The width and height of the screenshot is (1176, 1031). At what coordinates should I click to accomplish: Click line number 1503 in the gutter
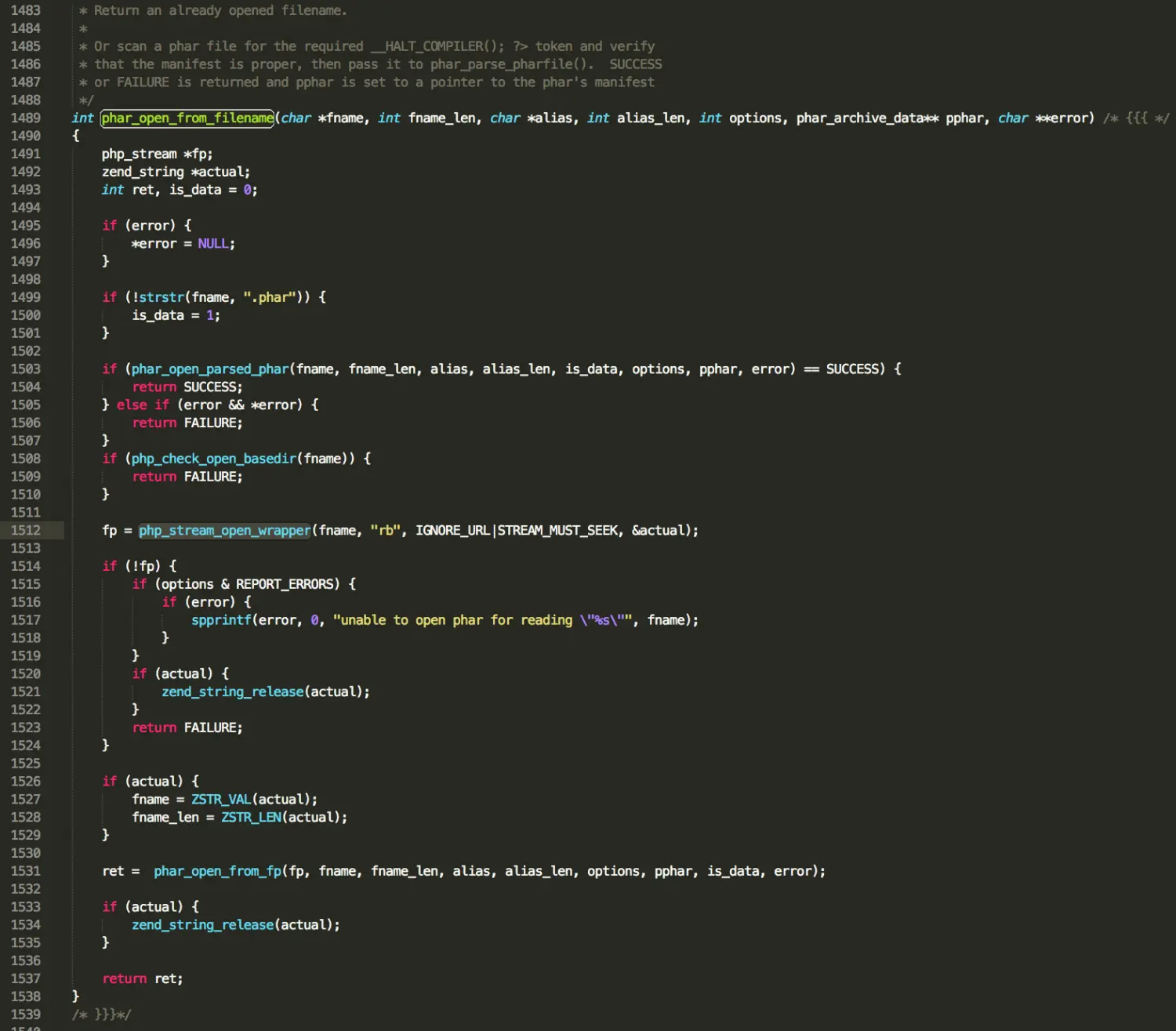click(25, 369)
